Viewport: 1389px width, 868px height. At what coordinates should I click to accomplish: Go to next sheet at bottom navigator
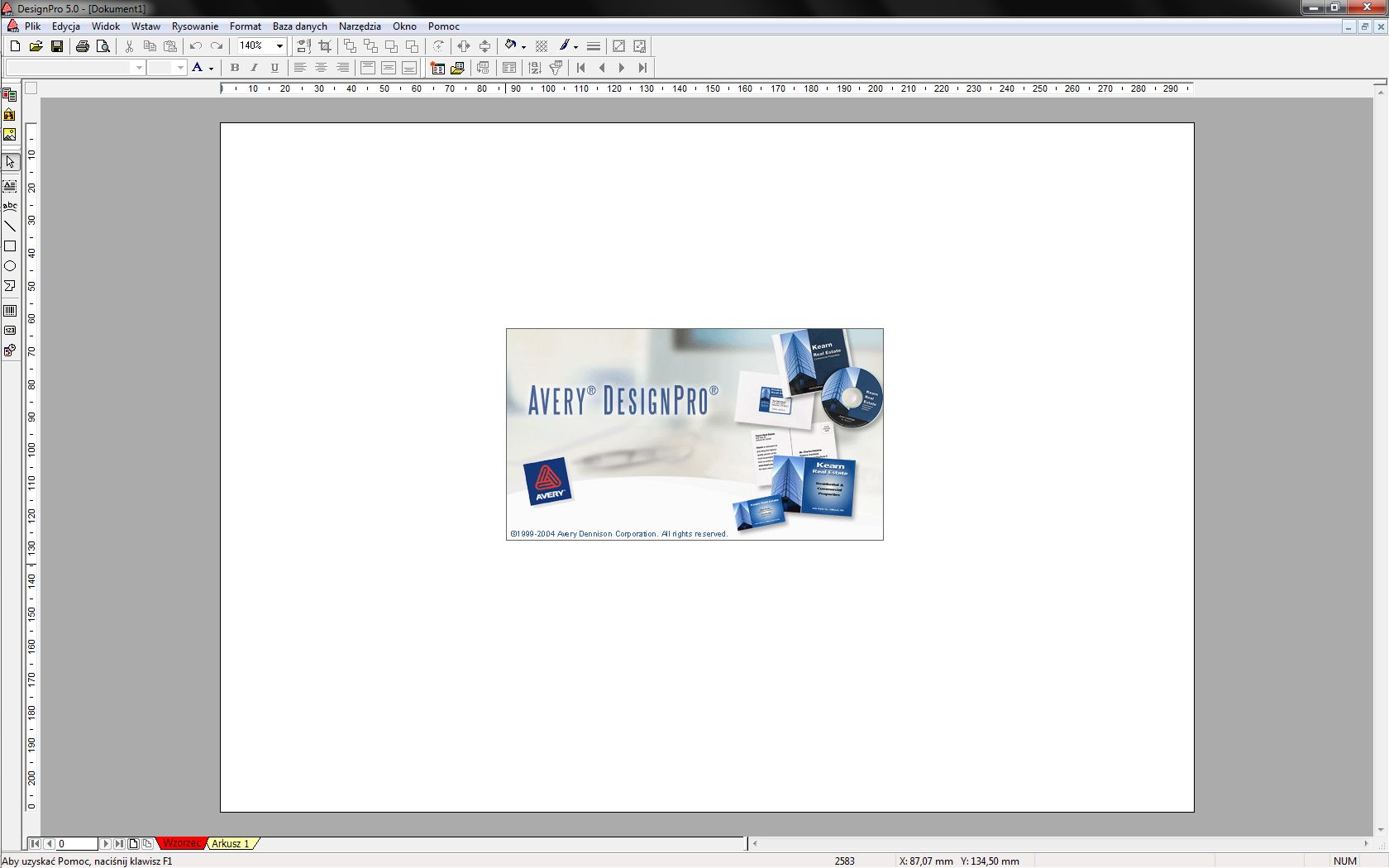(106, 844)
